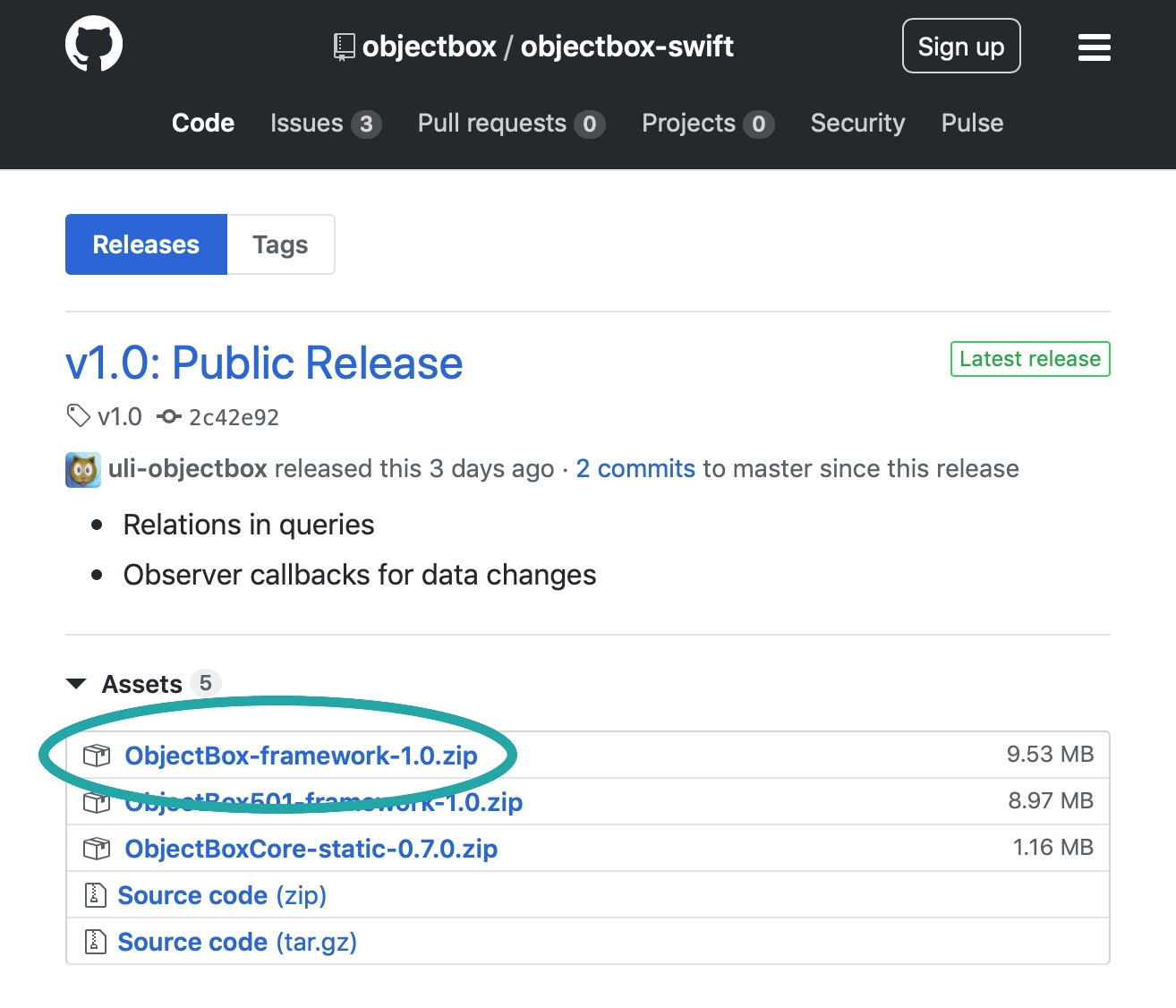Open the Pulse tab

click(x=972, y=123)
